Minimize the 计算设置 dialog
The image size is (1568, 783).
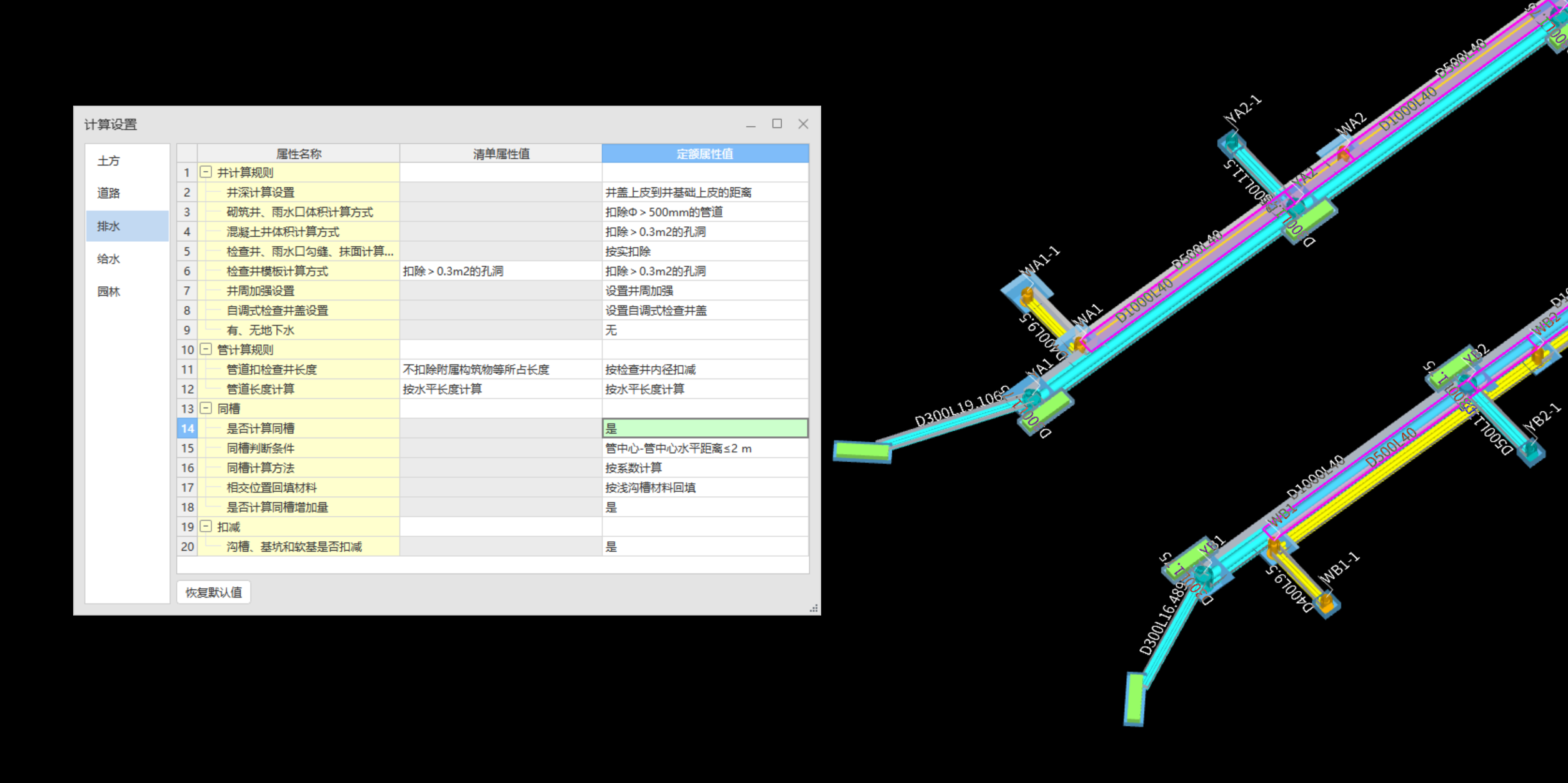pyautogui.click(x=751, y=124)
